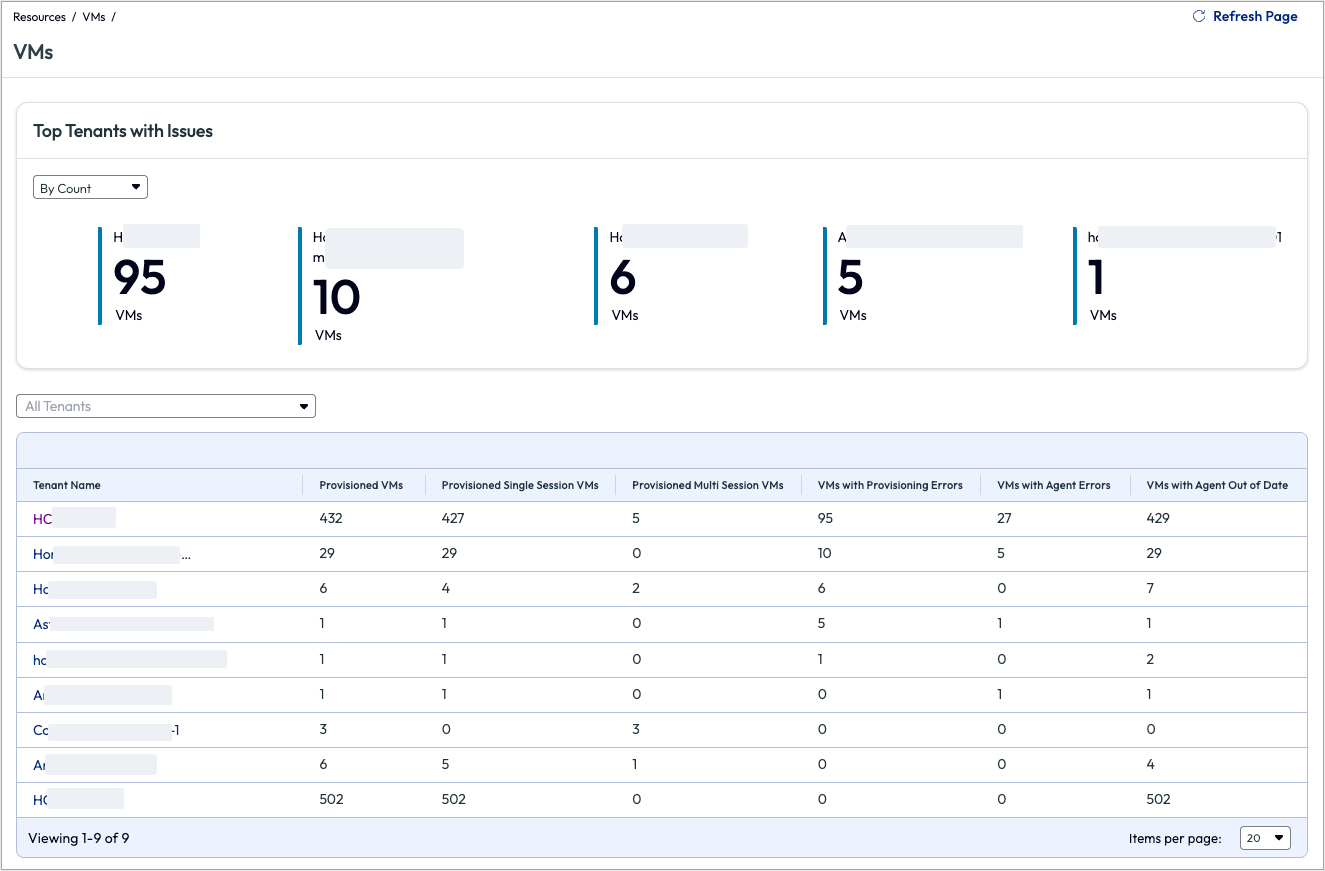The height and width of the screenshot is (871, 1325).
Task: Click the value 432 in Provisioned VMs
Action: coord(331,518)
